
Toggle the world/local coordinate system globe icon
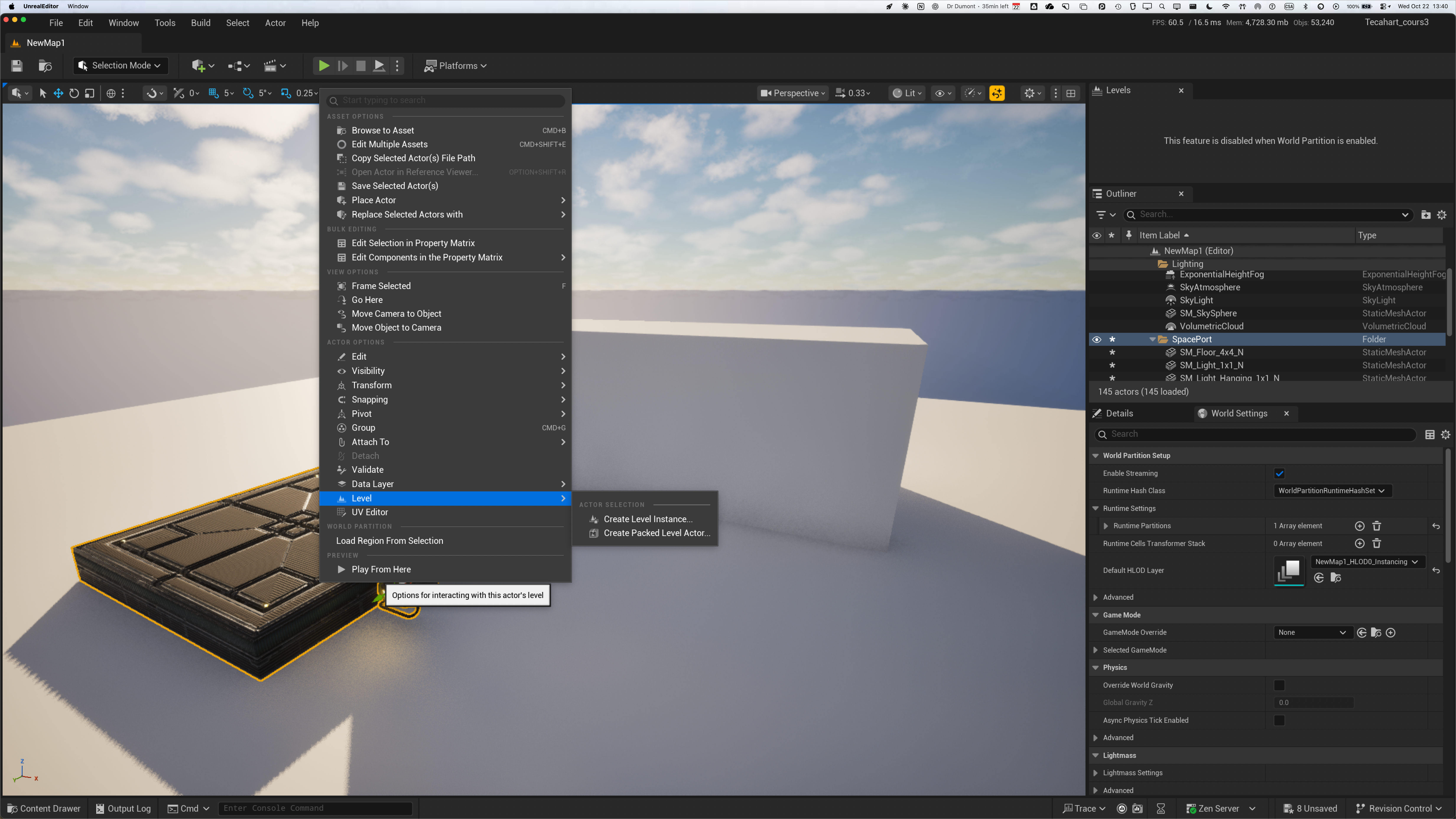pos(111,93)
